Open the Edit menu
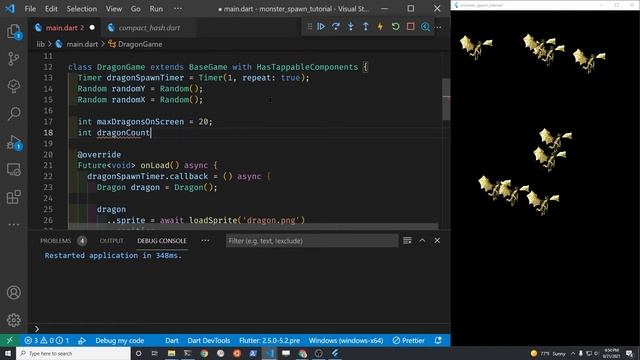The height and width of the screenshot is (360, 640). tap(51, 9)
